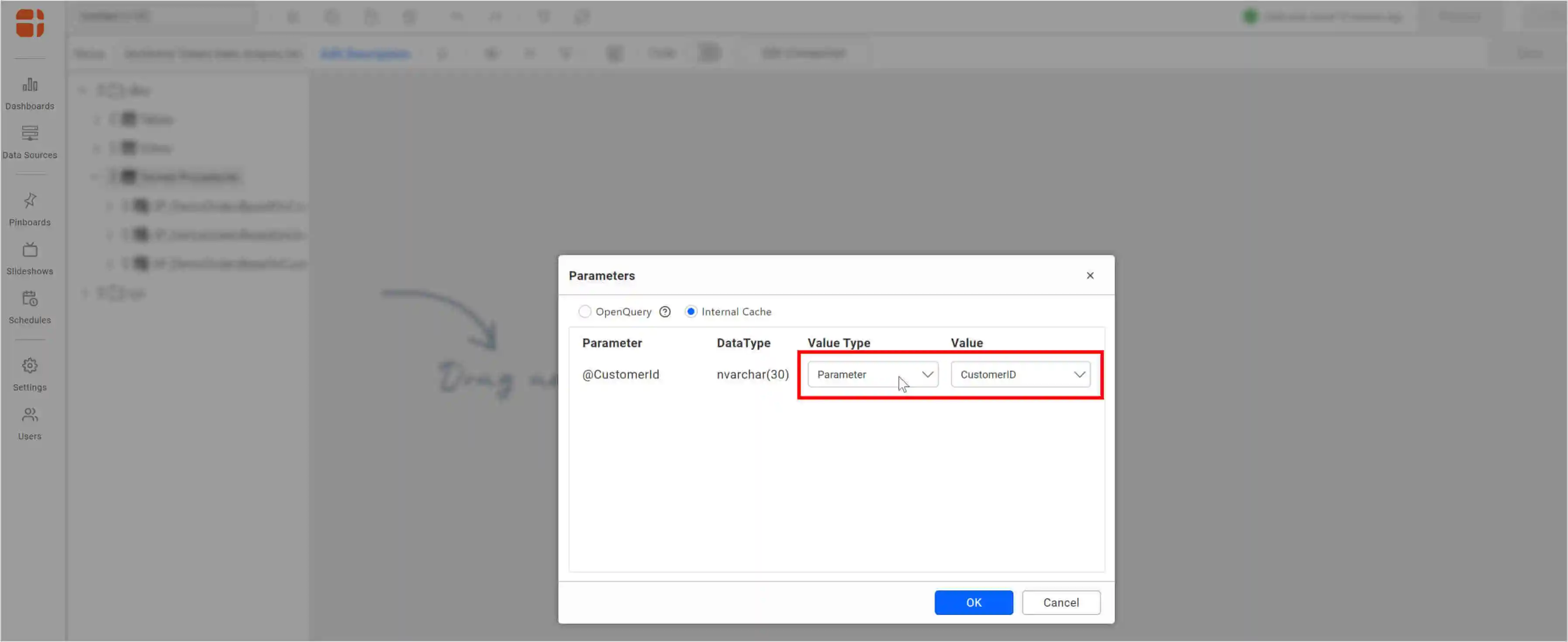The image size is (1568, 642).
Task: Click the @CustomerId parameter name
Action: click(x=620, y=375)
